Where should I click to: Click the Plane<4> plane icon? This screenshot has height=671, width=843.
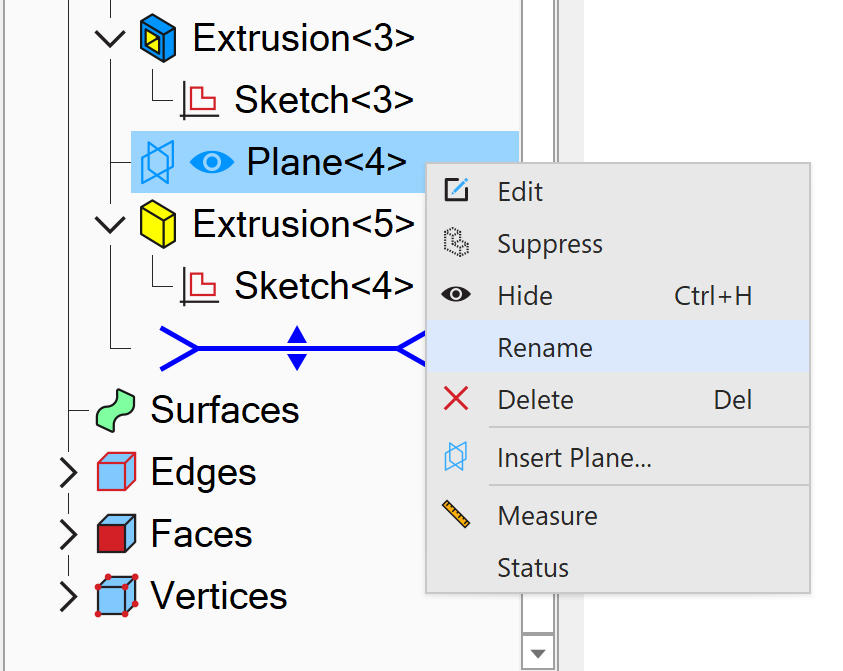tap(157, 162)
